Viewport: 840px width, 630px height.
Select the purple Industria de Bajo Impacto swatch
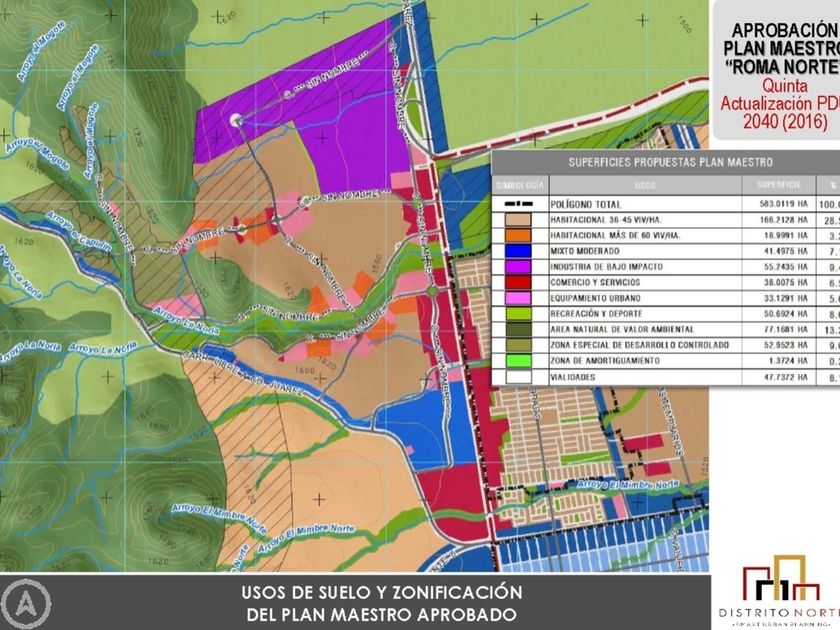pos(518,267)
